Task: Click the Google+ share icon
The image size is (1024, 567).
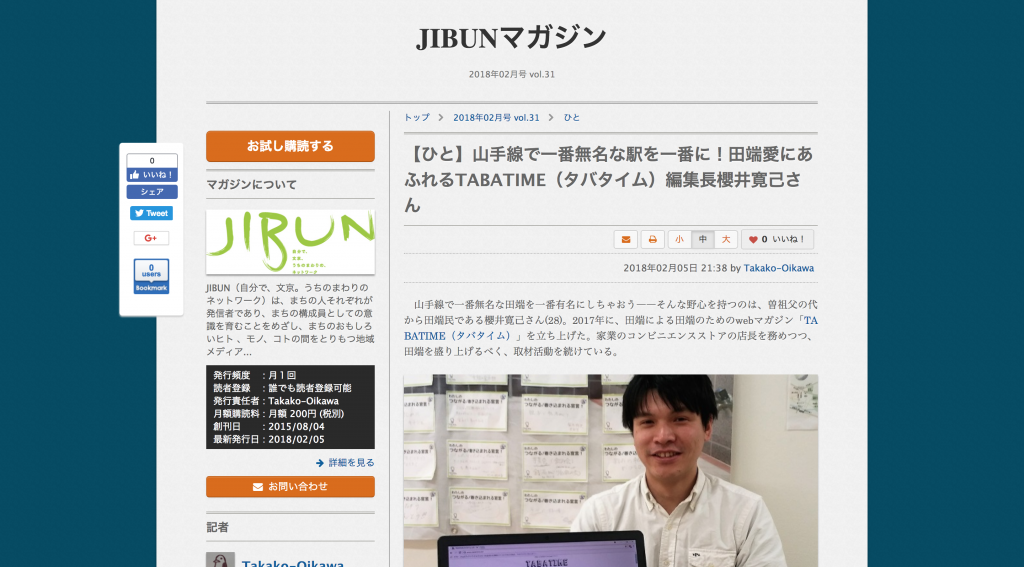Action: coord(152,238)
